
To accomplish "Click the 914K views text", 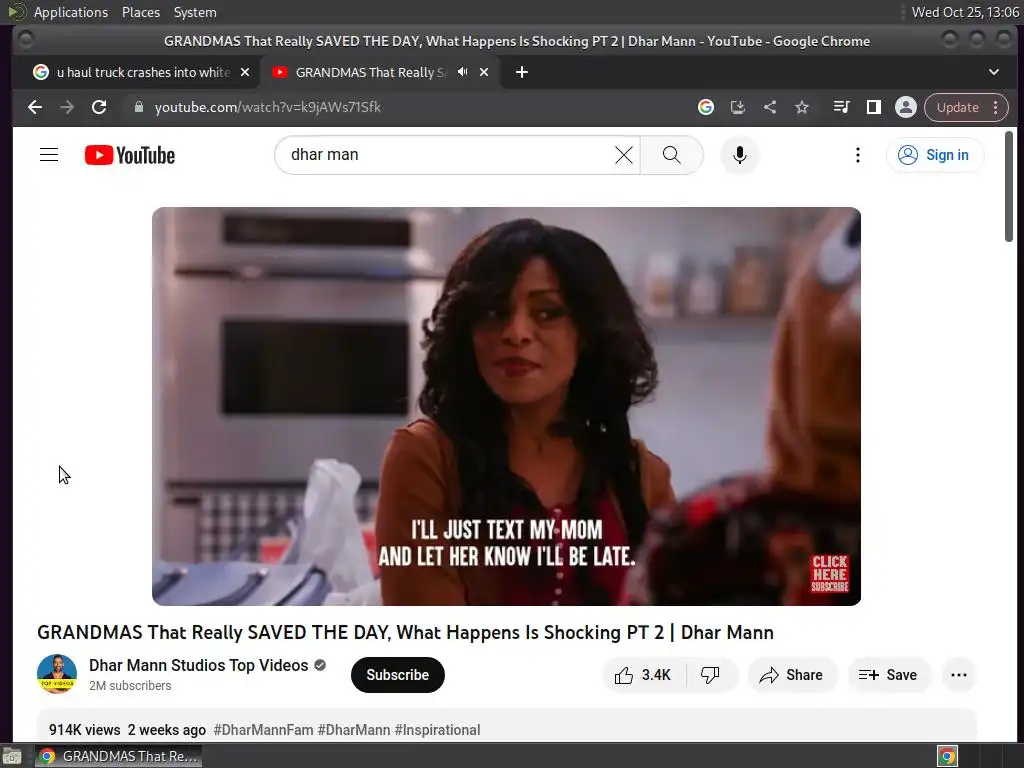I will point(84,729).
